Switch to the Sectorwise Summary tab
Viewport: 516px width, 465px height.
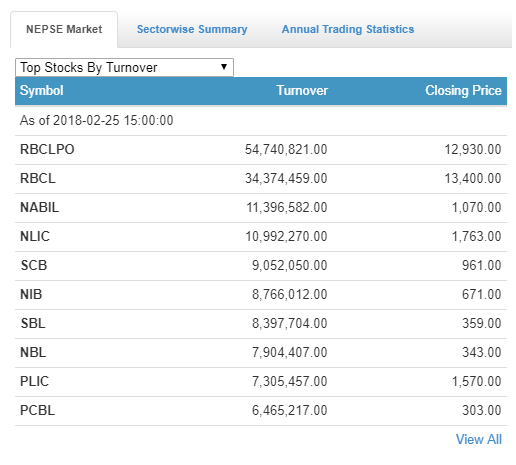click(192, 29)
